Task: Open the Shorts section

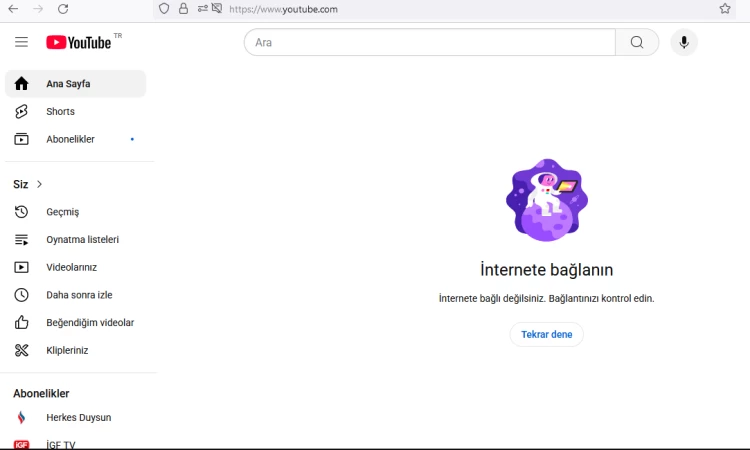Action: coord(60,112)
